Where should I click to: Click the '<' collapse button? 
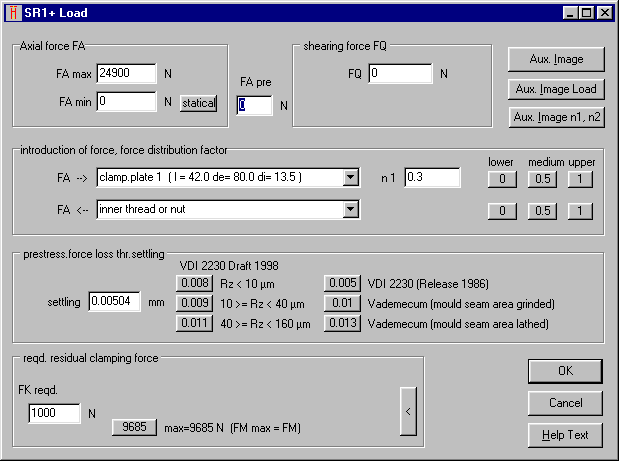tap(407, 411)
